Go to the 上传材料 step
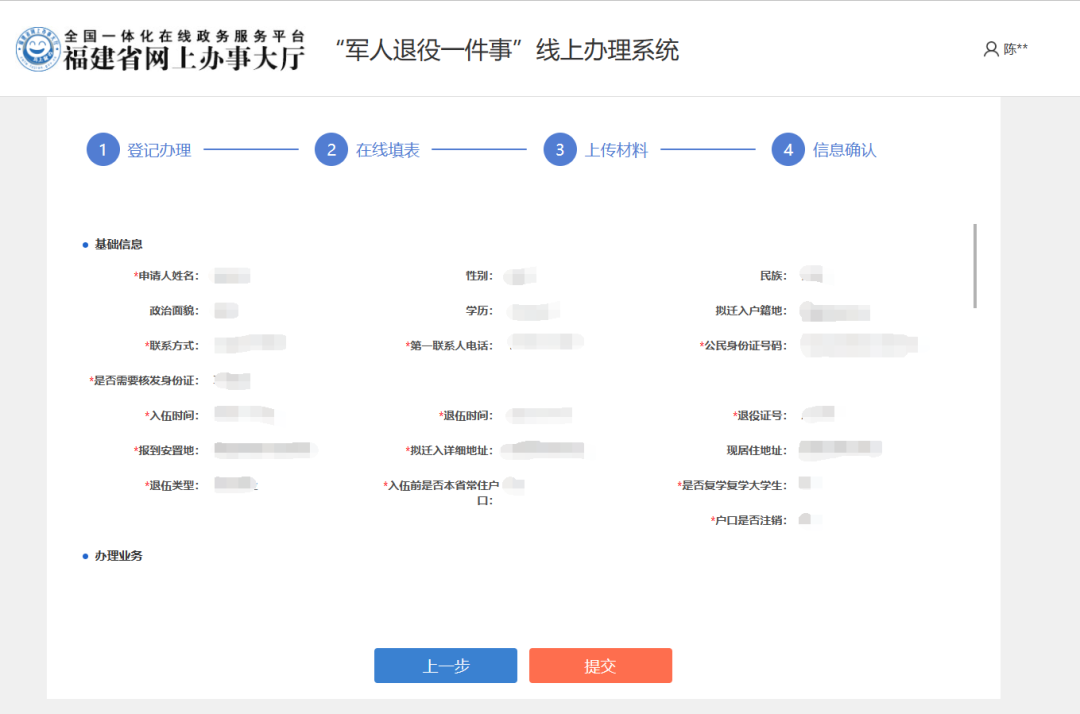Viewport: 1080px width, 714px height. tap(616, 150)
